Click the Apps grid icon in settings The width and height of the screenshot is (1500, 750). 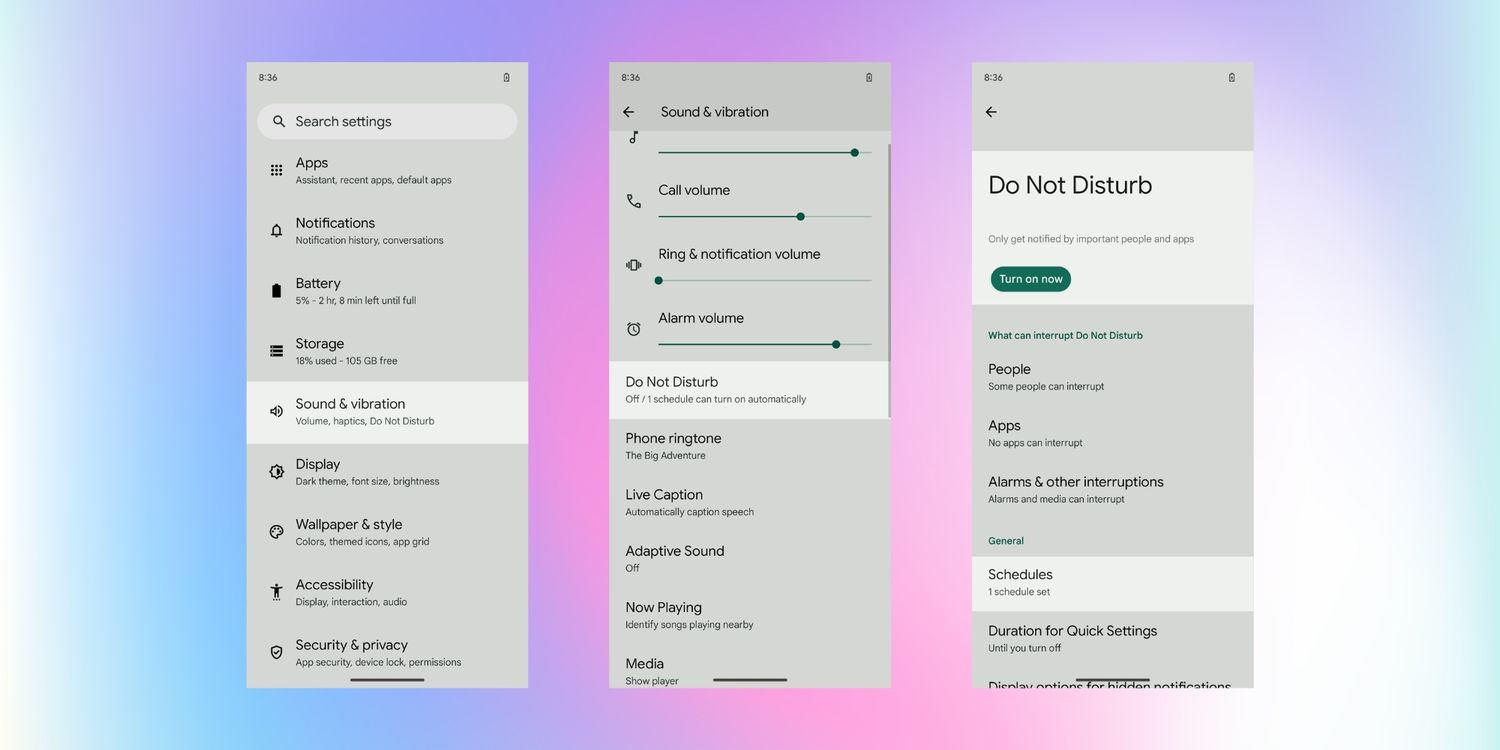(x=277, y=171)
